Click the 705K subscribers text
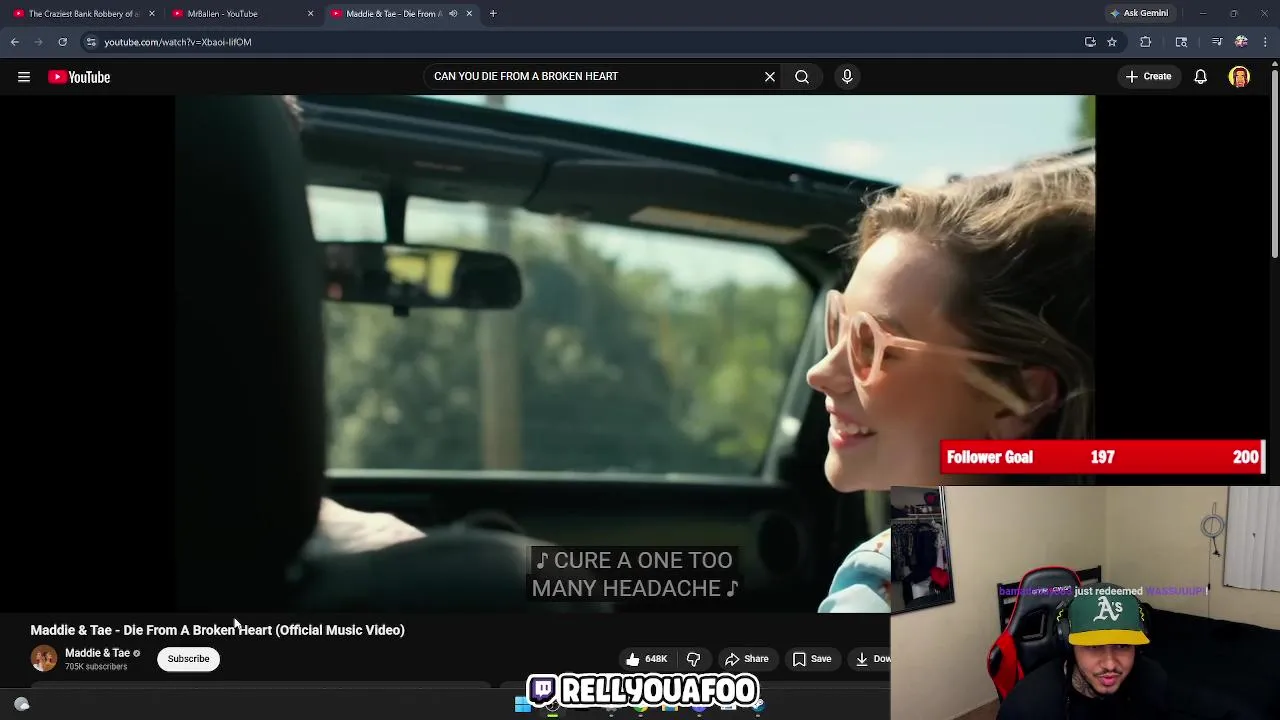 [x=96, y=667]
